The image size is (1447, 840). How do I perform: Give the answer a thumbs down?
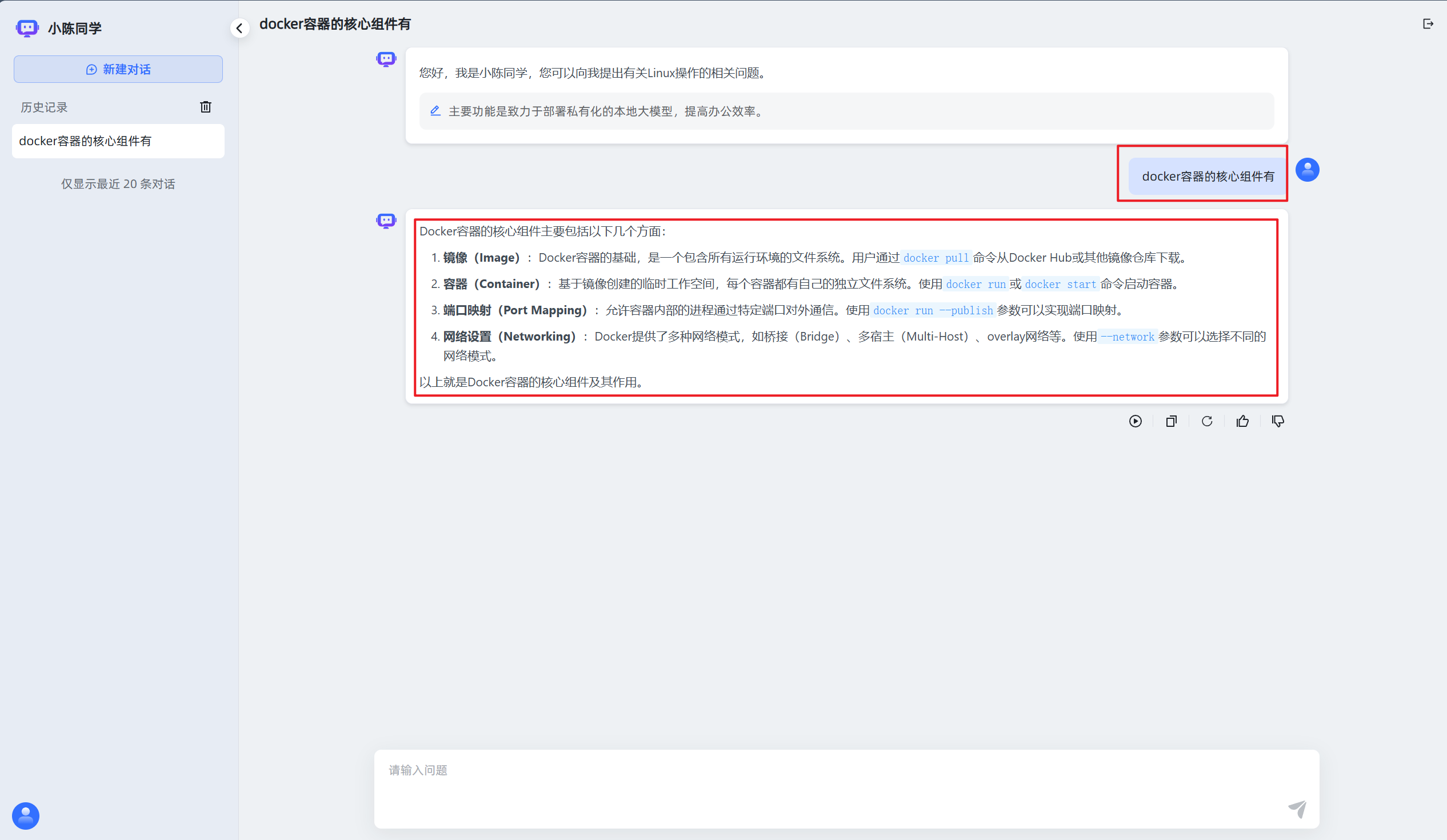pos(1278,422)
